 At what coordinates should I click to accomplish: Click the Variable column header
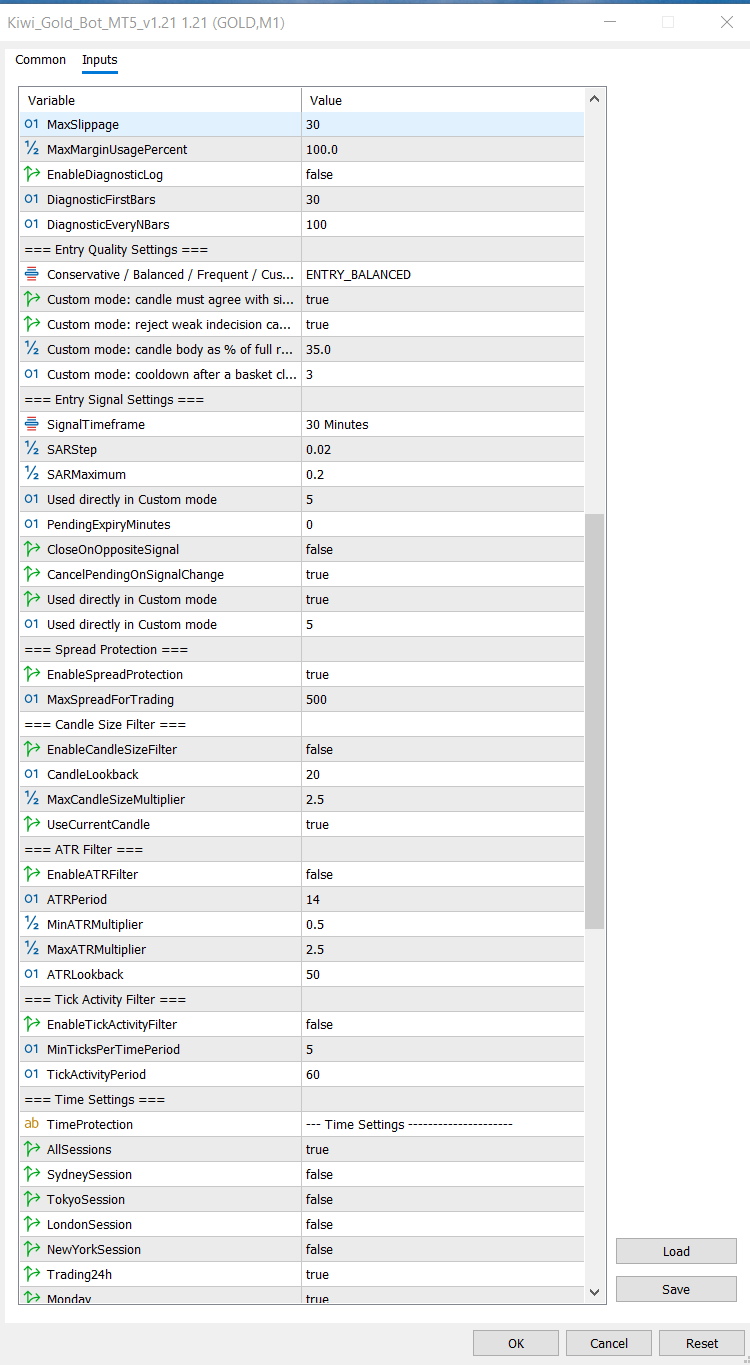[x=160, y=100]
